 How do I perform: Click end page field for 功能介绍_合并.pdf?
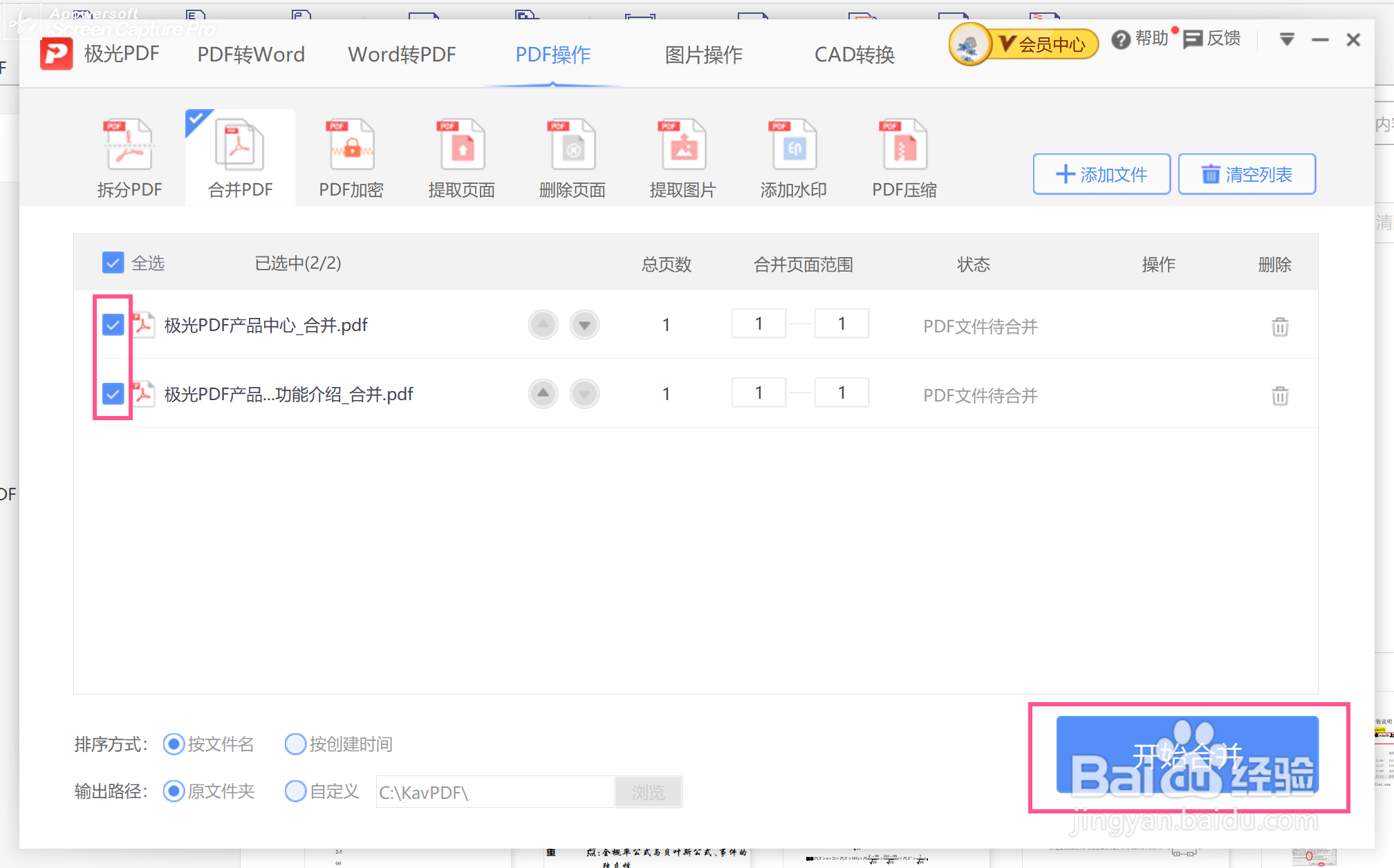(842, 393)
